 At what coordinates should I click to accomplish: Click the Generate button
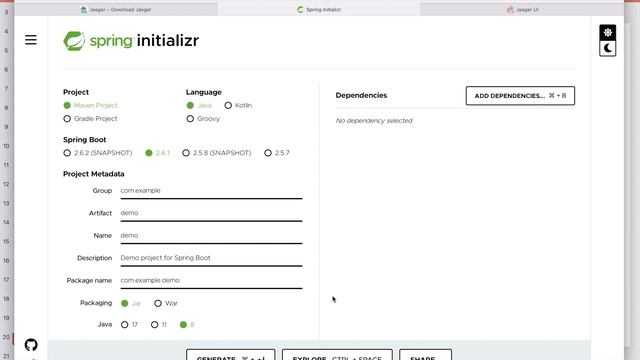[x=231, y=355]
